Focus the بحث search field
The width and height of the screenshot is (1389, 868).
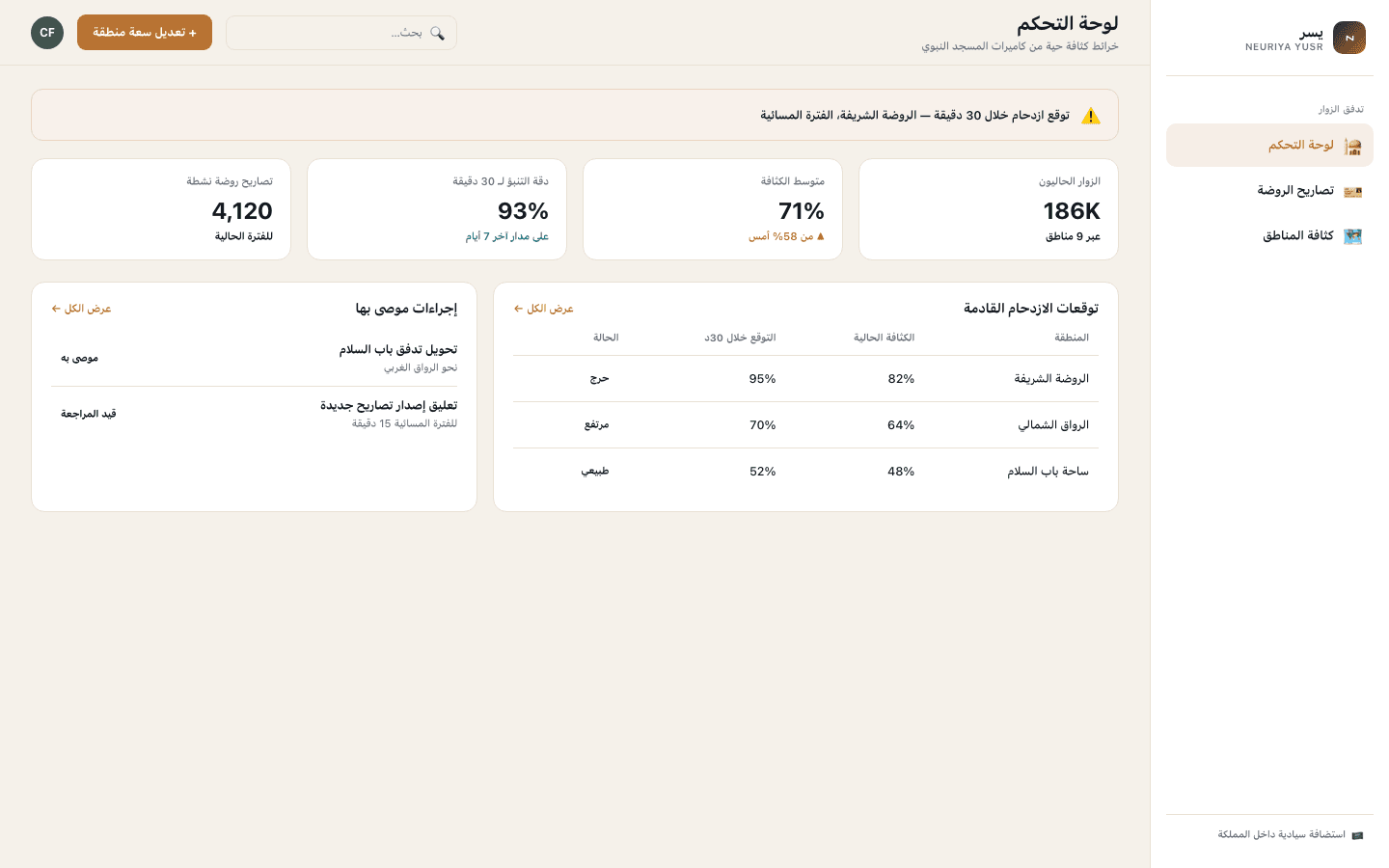[x=341, y=33]
